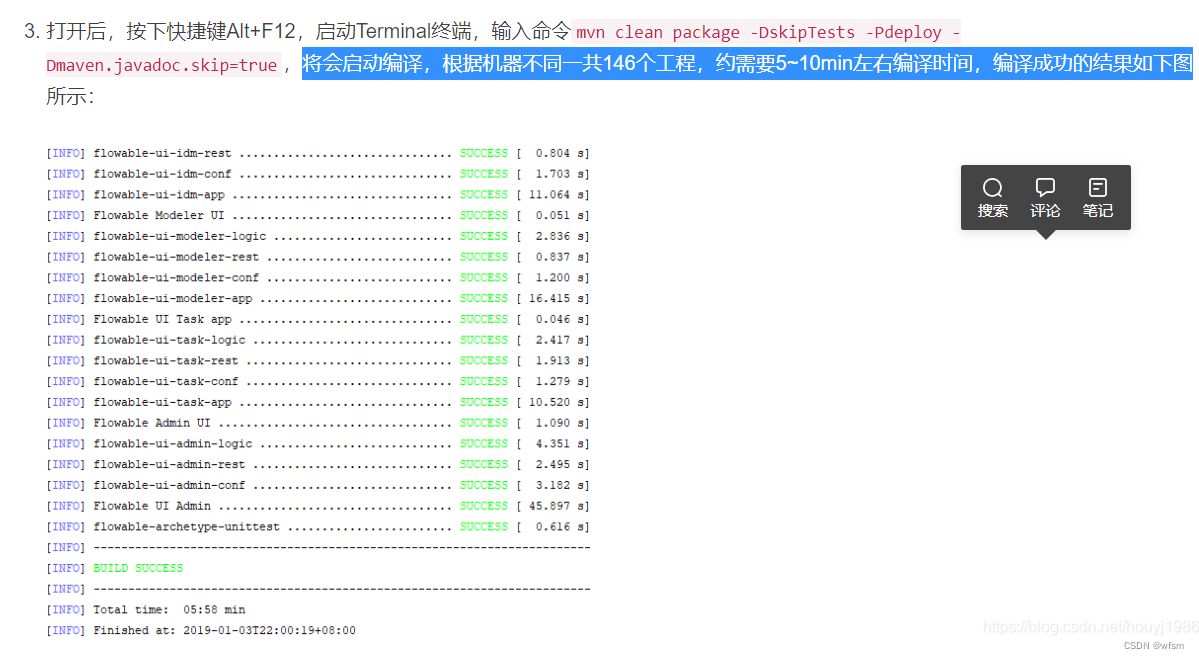Click the text 所示： below the command
Screen dimensions: 1199x659
70,96
